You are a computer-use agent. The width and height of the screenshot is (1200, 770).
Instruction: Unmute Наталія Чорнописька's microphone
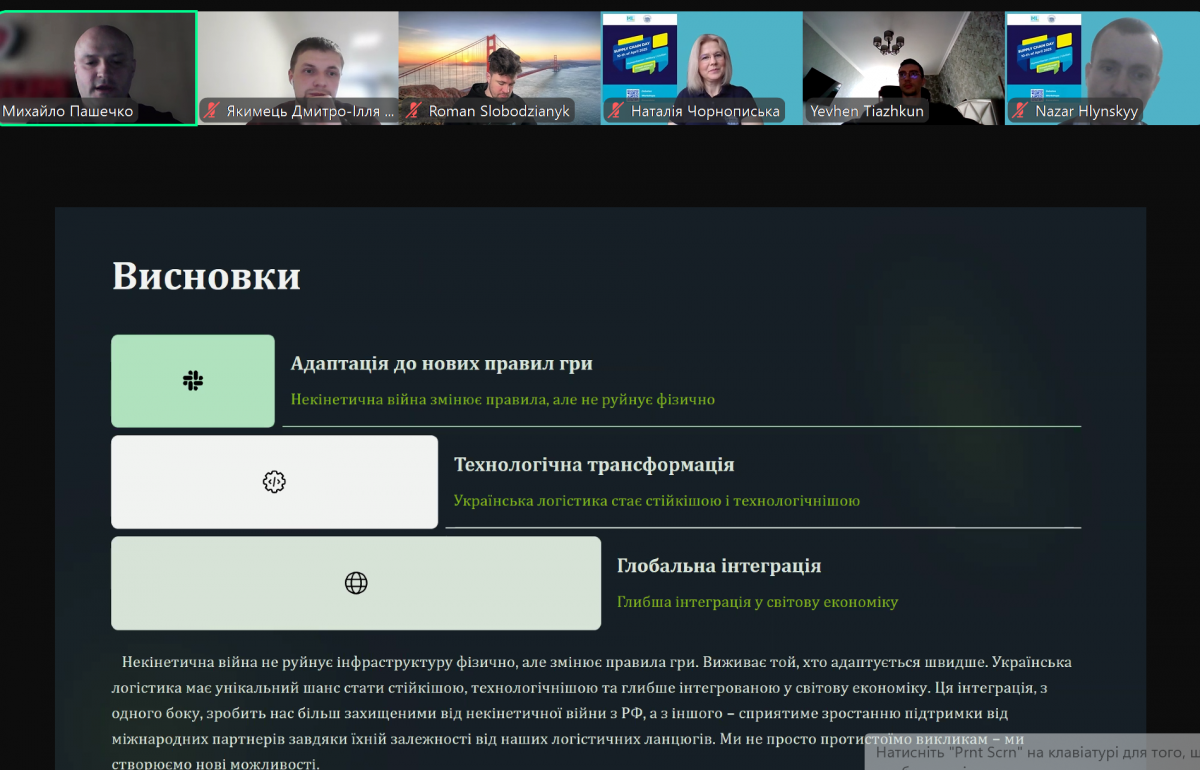[615, 110]
